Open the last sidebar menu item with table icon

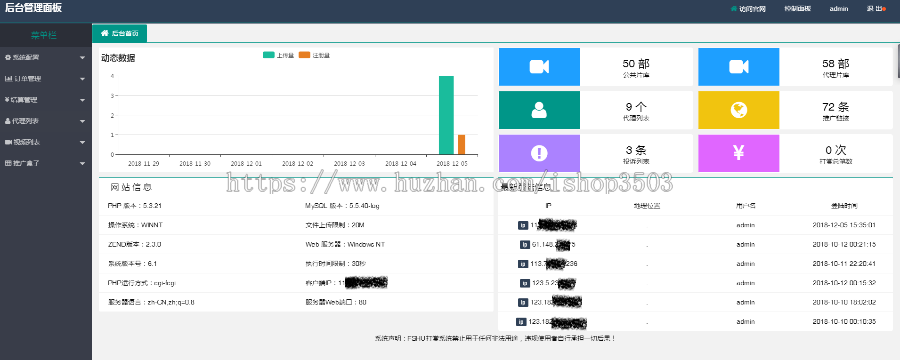pos(46,163)
